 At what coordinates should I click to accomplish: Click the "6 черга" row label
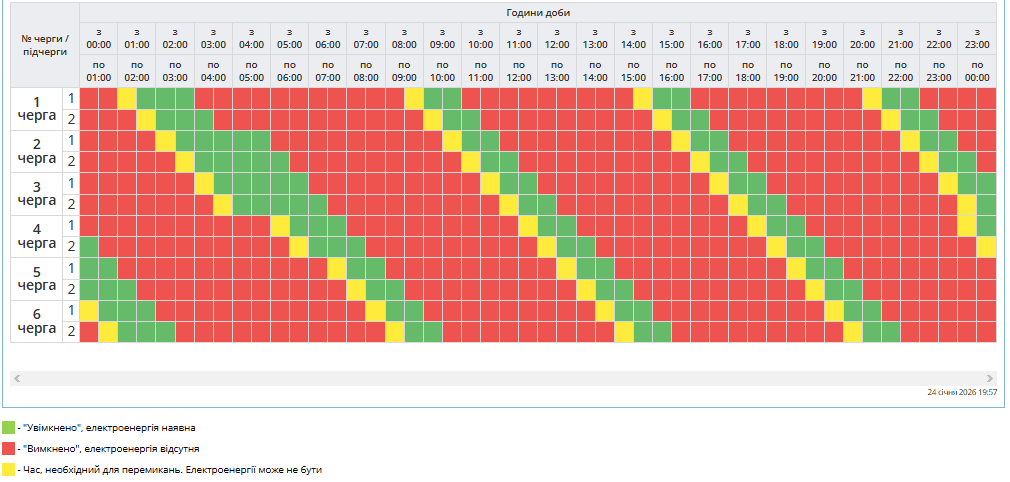pyautogui.click(x=37, y=321)
